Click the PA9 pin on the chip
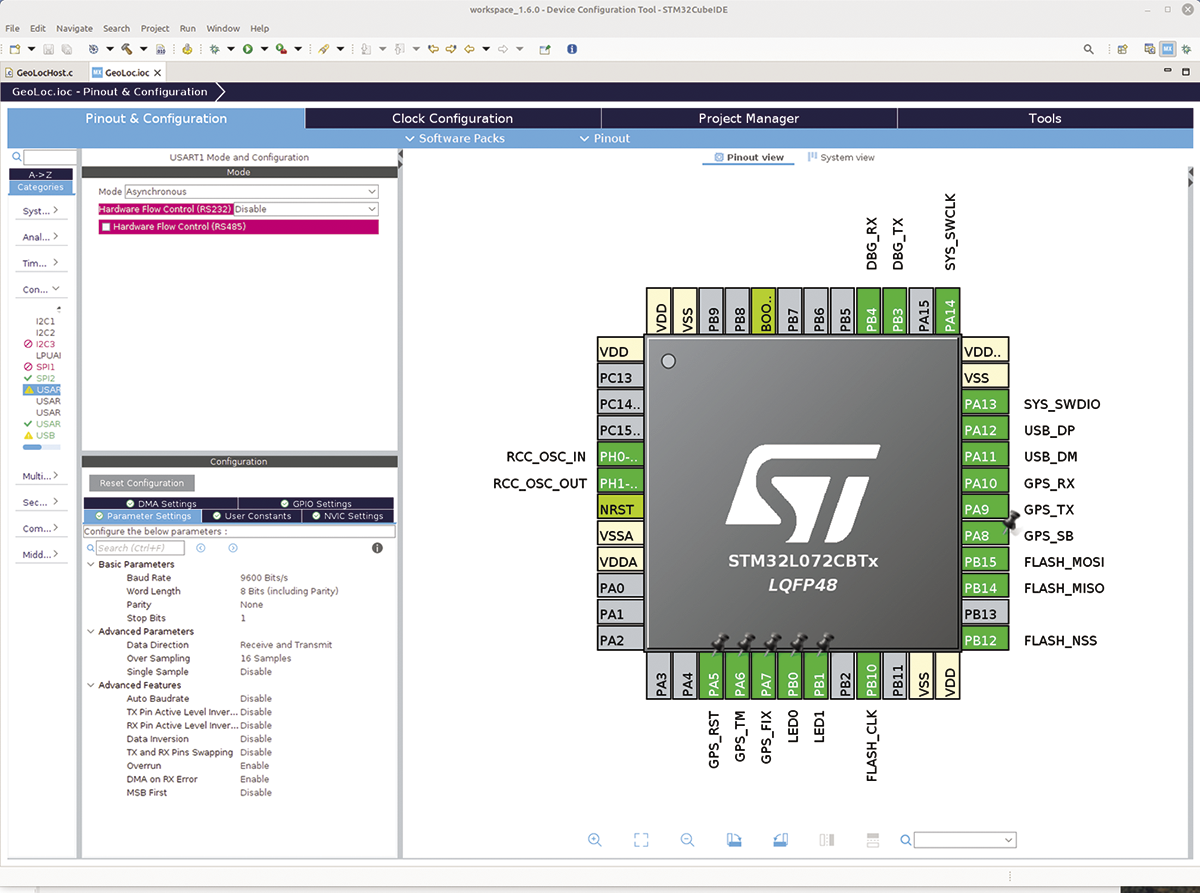Image resolution: width=1200 pixels, height=893 pixels. click(x=986, y=509)
